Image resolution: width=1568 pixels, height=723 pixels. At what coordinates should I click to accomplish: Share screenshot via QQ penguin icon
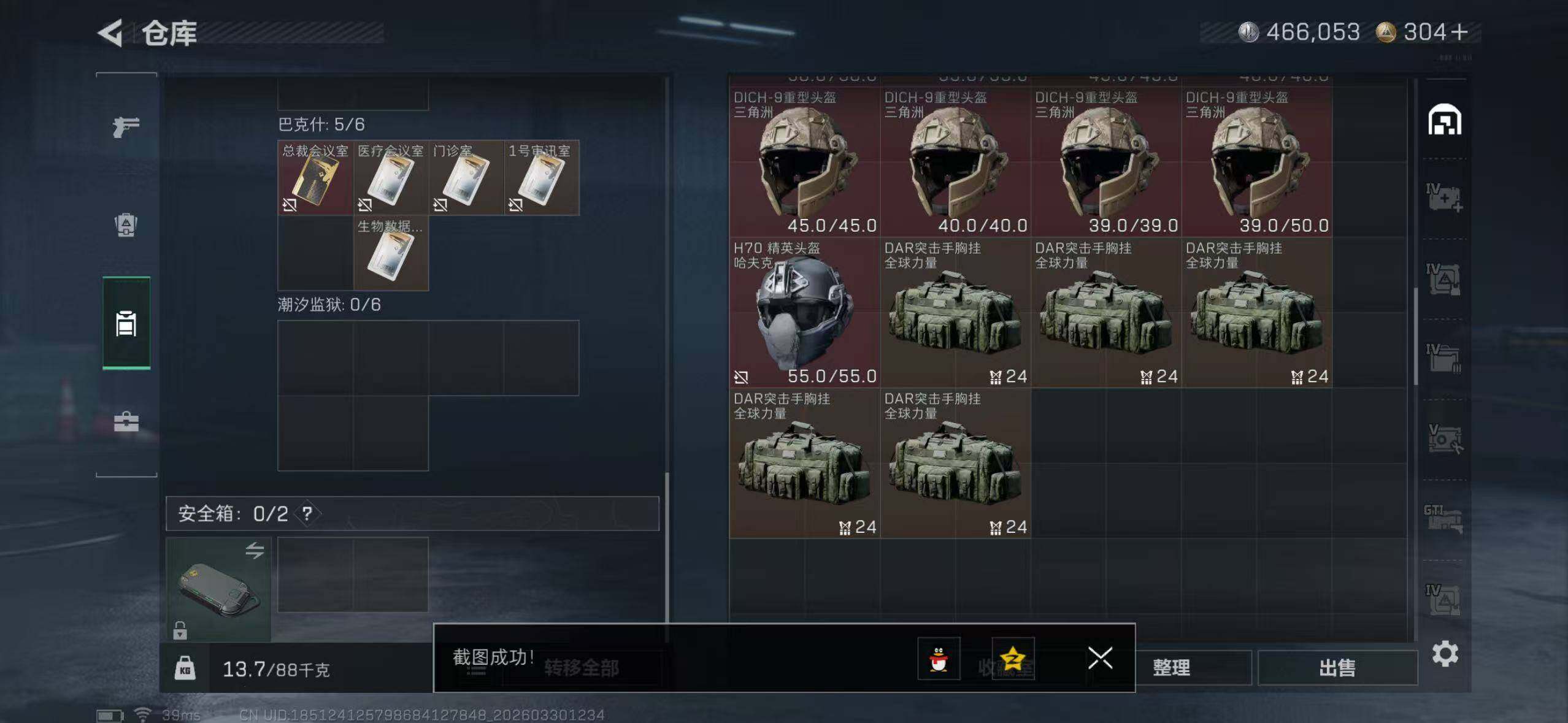pyautogui.click(x=939, y=659)
